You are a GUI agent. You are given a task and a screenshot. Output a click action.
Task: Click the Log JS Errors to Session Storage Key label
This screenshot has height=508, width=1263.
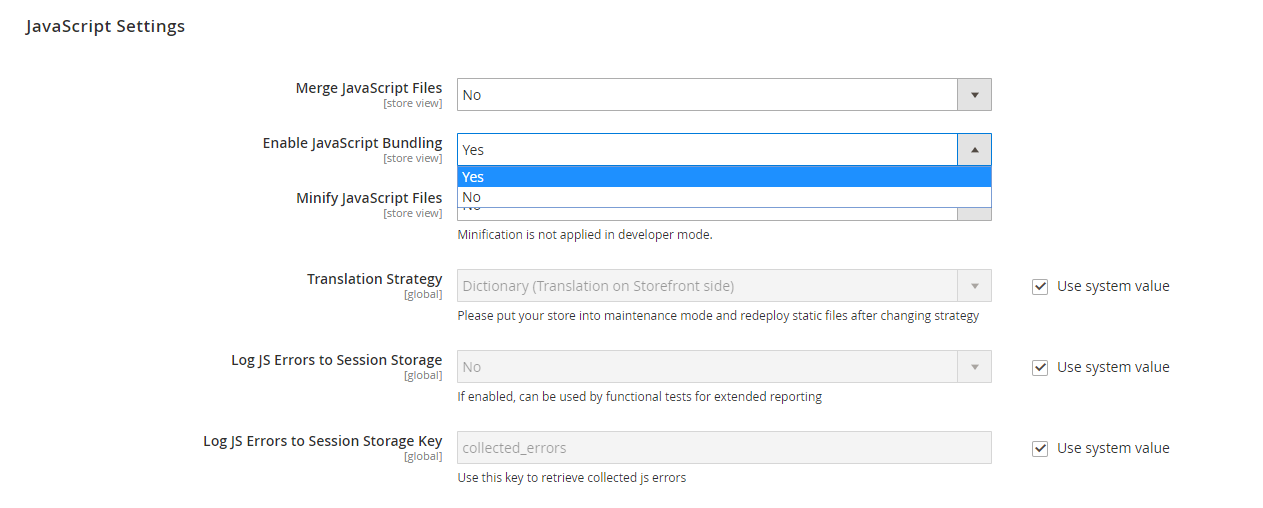click(x=323, y=441)
